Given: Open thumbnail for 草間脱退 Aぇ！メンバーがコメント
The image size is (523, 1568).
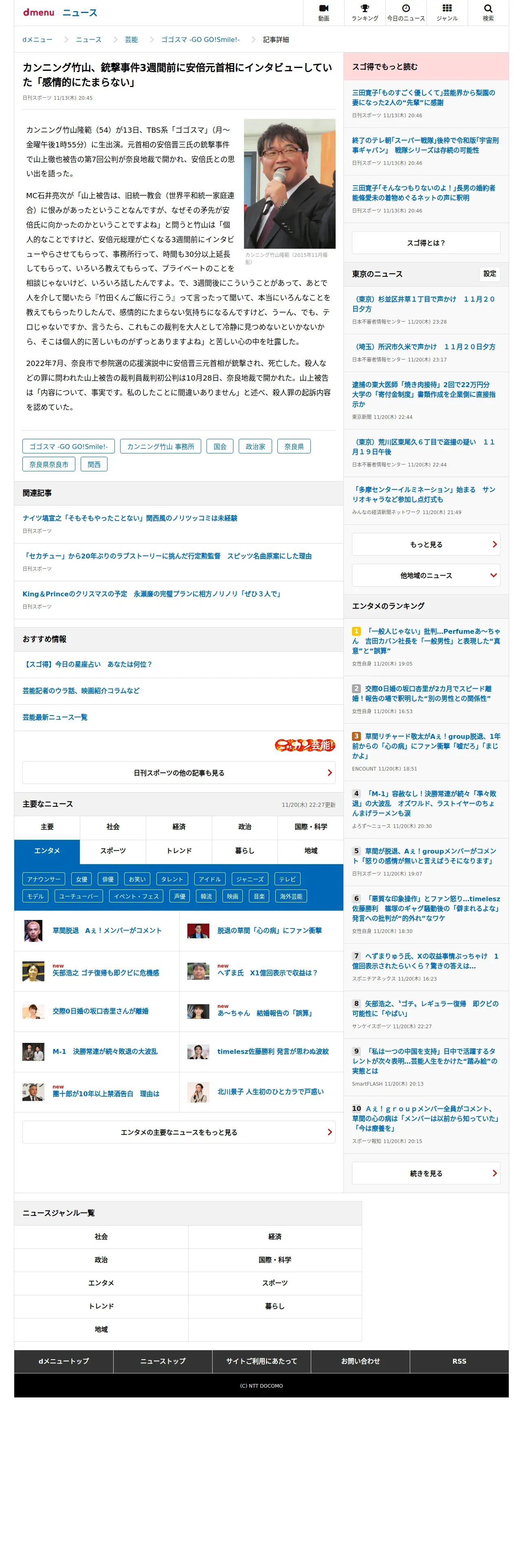Looking at the screenshot, I should pos(33,931).
